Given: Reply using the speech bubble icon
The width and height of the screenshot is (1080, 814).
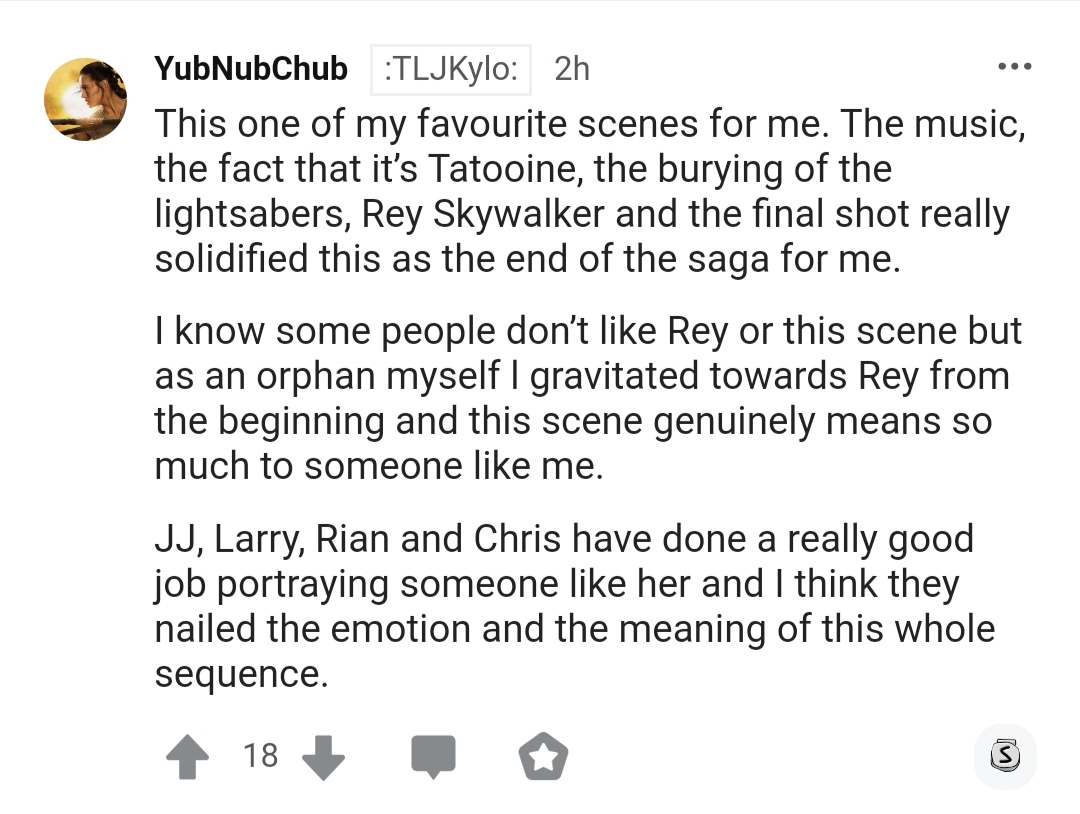Looking at the screenshot, I should [433, 757].
